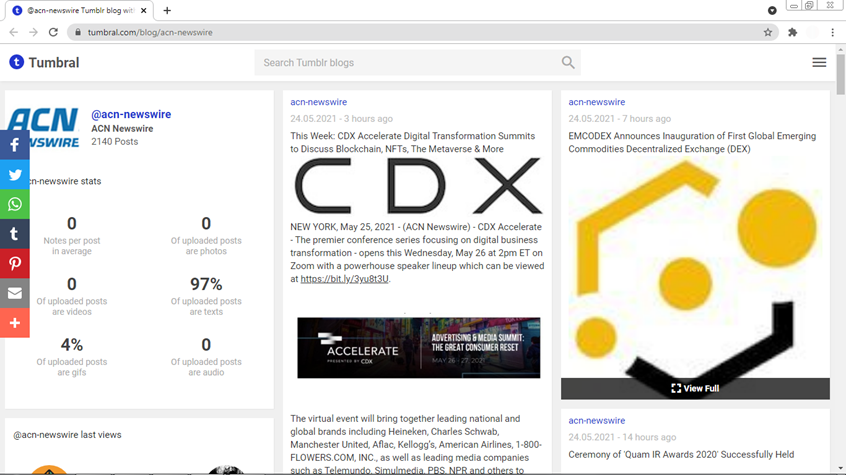Open the hamburger menu
The height and width of the screenshot is (475, 846).
click(819, 63)
